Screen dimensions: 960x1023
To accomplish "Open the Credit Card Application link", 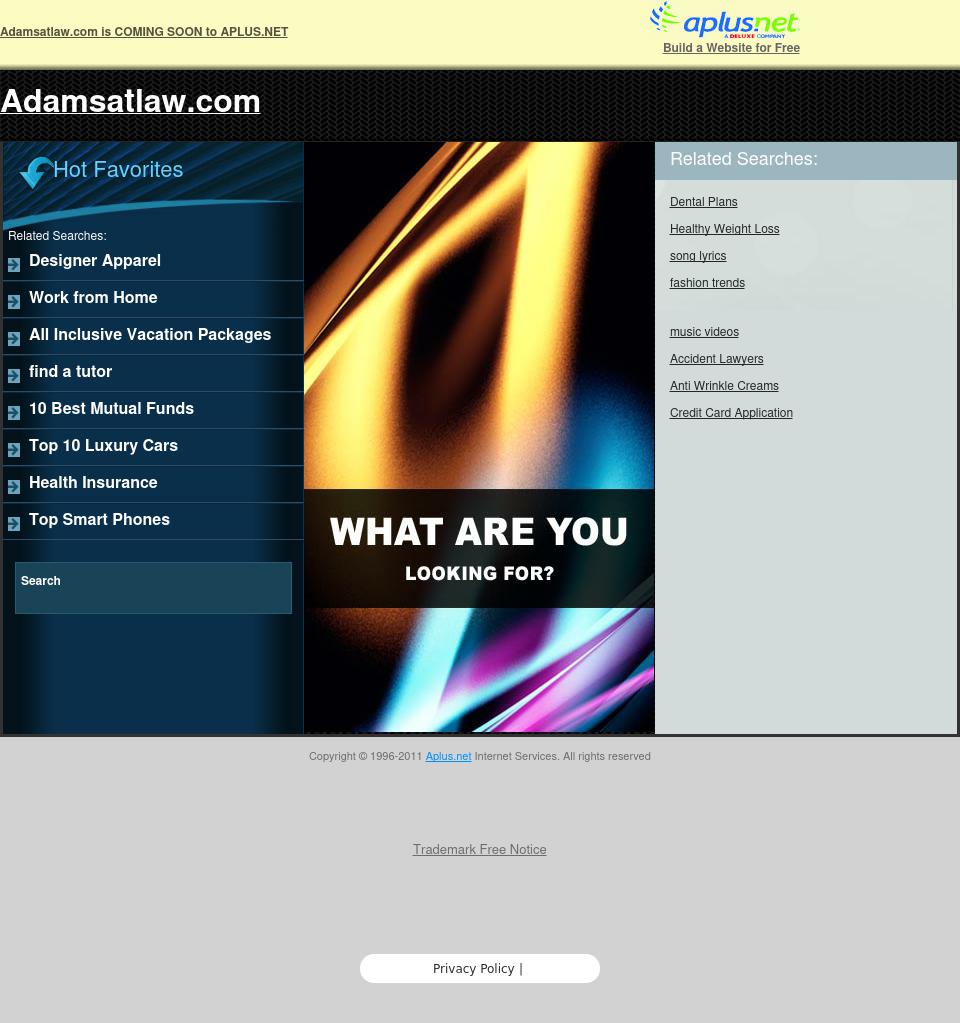I will click(731, 413).
